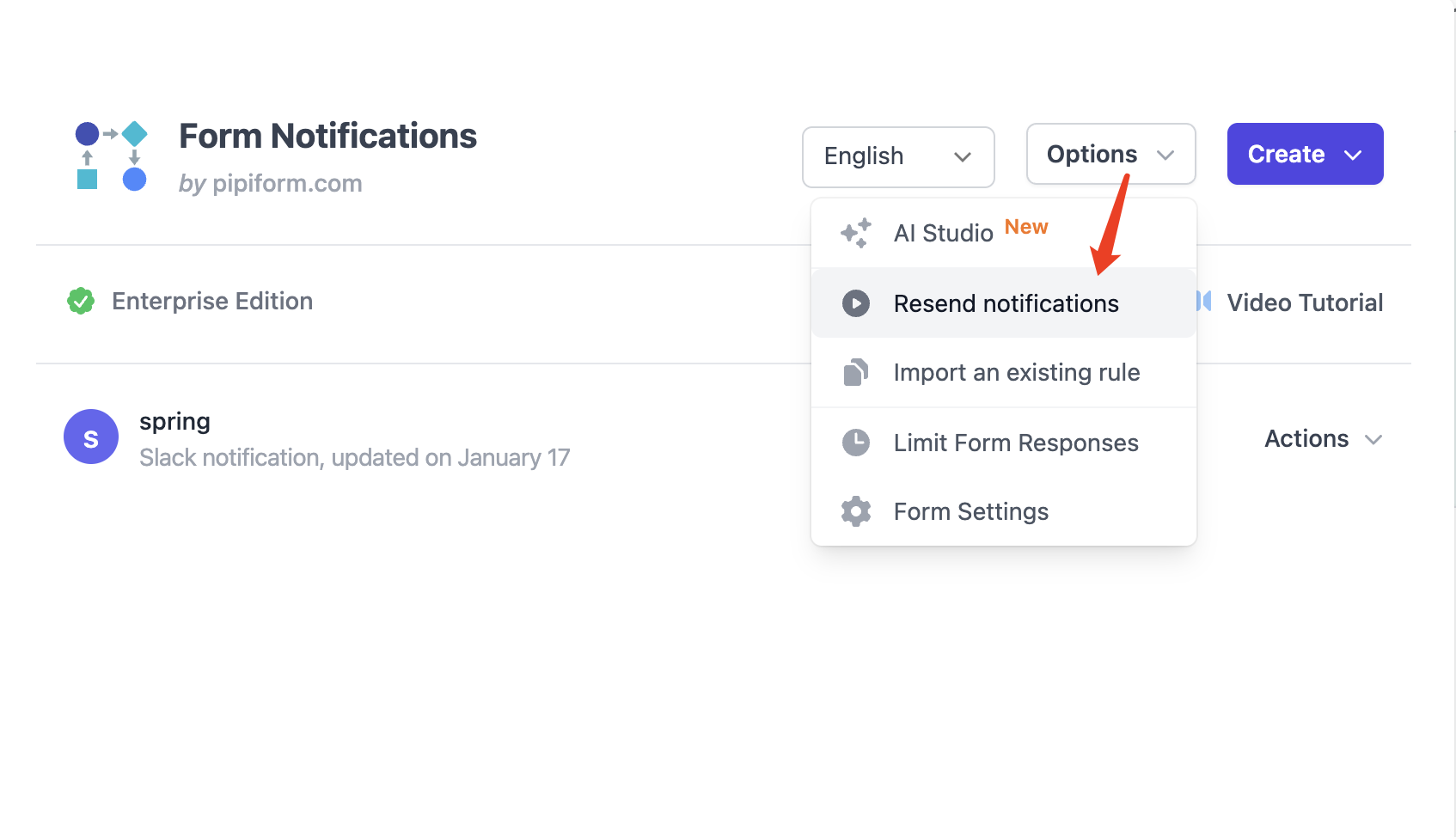The image size is (1456, 837).
Task: Collapse the Options dropdown menu
Action: [x=1110, y=155]
